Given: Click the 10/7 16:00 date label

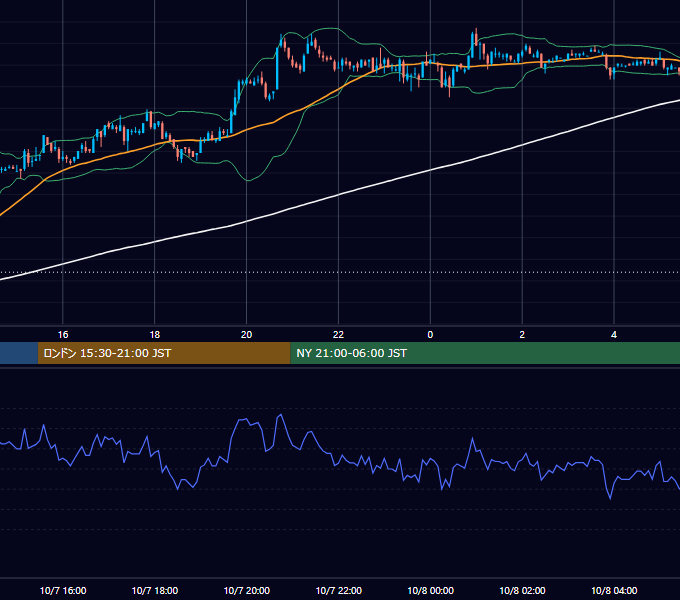Looking at the screenshot, I should (x=63, y=590).
